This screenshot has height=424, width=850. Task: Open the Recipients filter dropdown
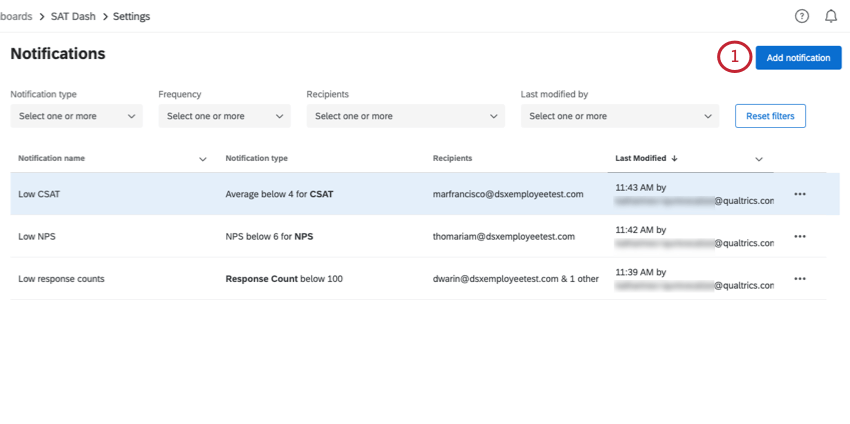[x=405, y=116]
